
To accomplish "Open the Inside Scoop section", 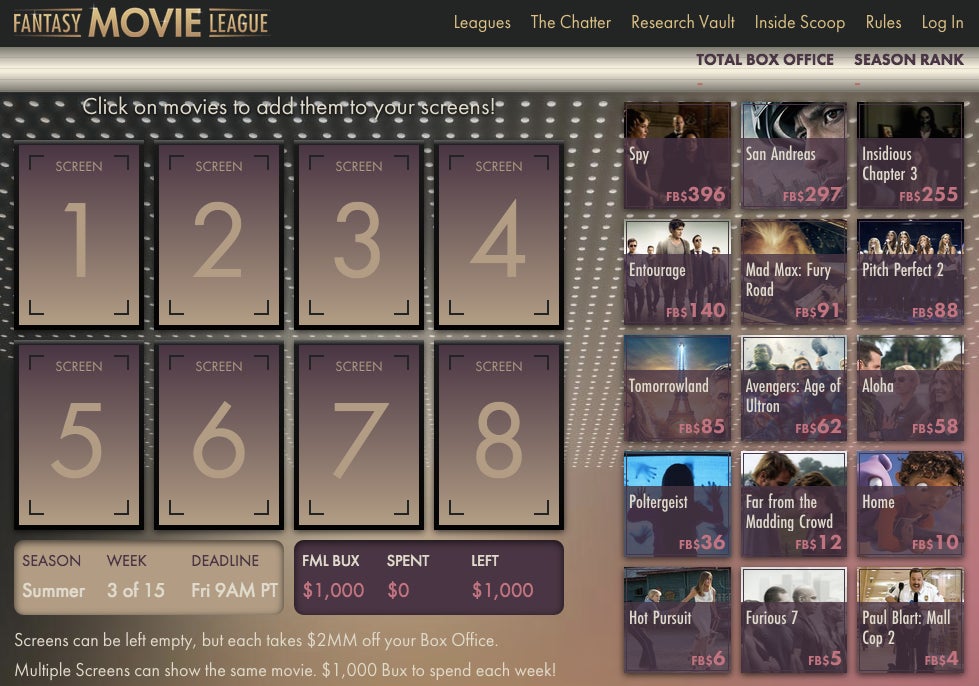I will 800,22.
